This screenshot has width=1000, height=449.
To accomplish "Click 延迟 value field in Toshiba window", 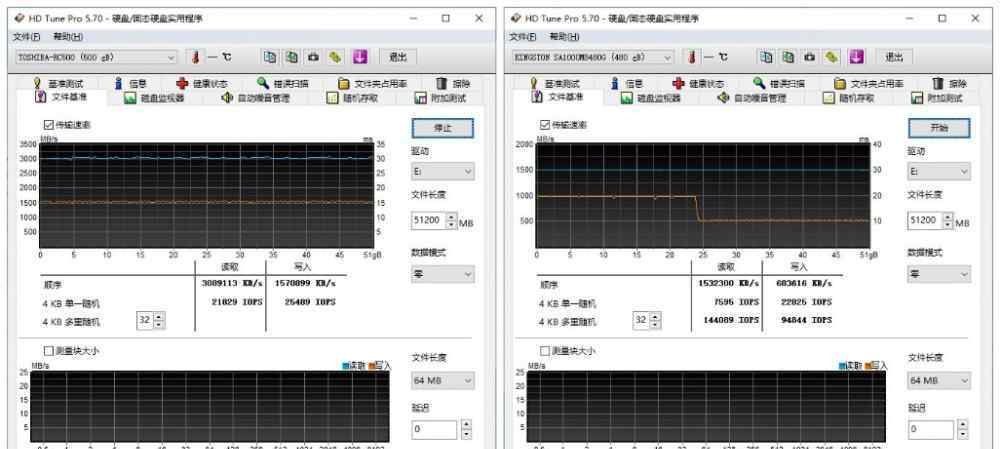I will [434, 429].
